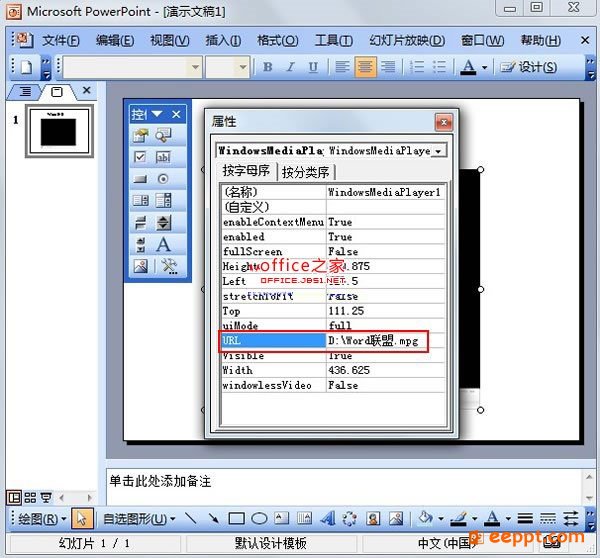Open 自选图形(U) AutoShapes menu
This screenshot has height=558, width=600.
[x=139, y=519]
